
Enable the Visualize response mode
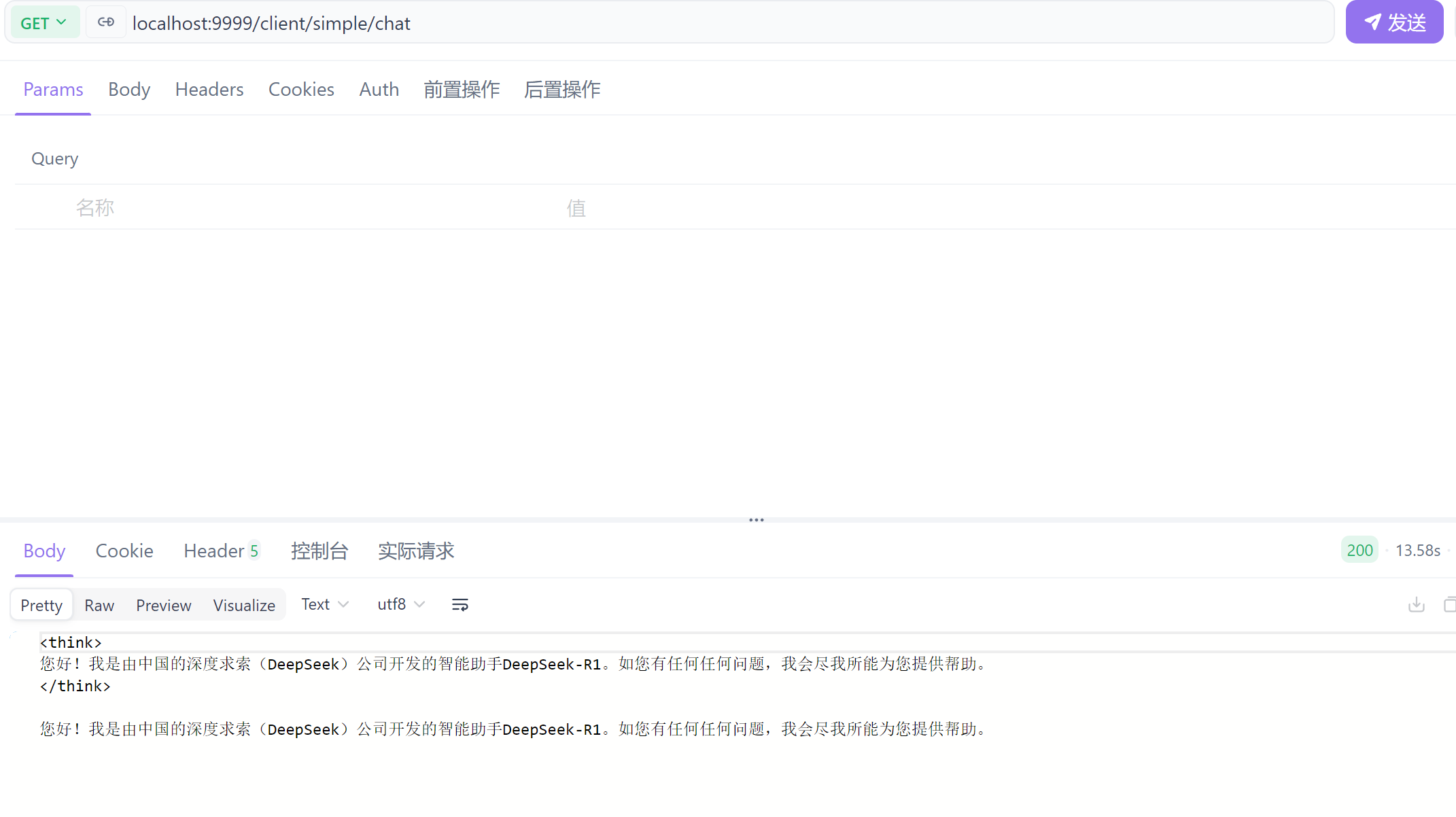point(243,605)
